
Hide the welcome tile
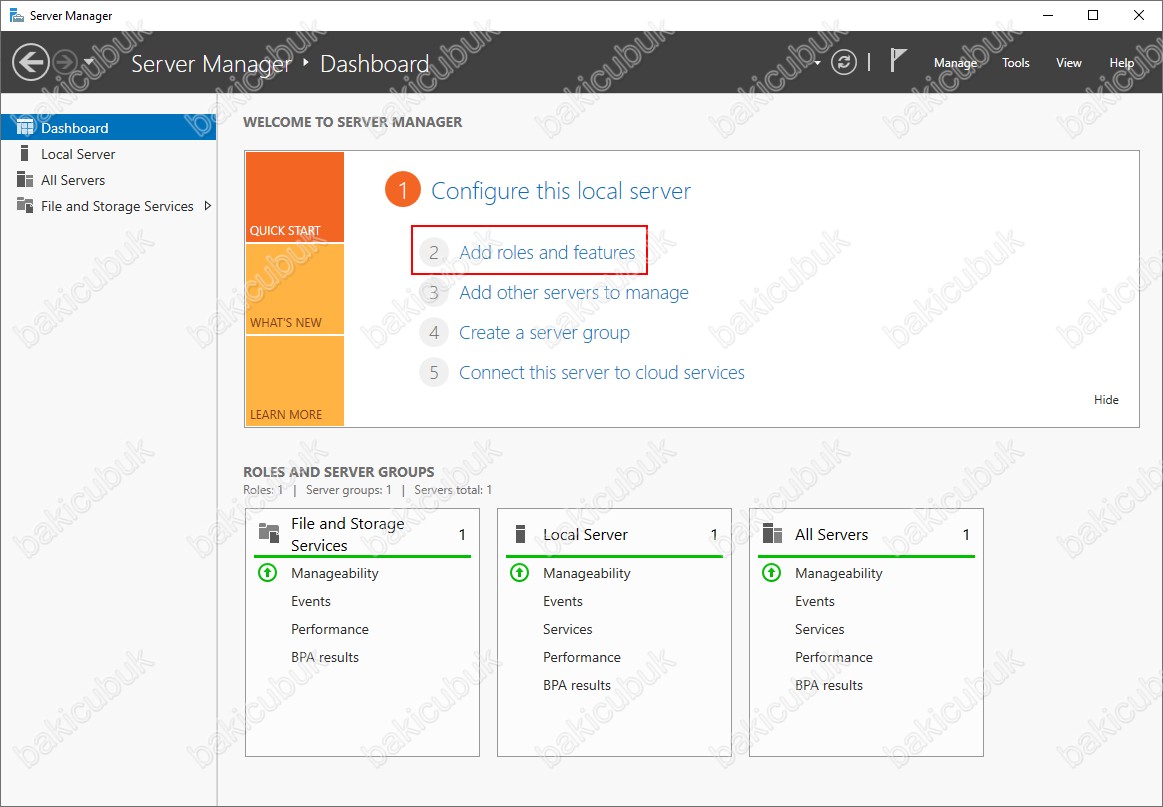pos(1106,400)
